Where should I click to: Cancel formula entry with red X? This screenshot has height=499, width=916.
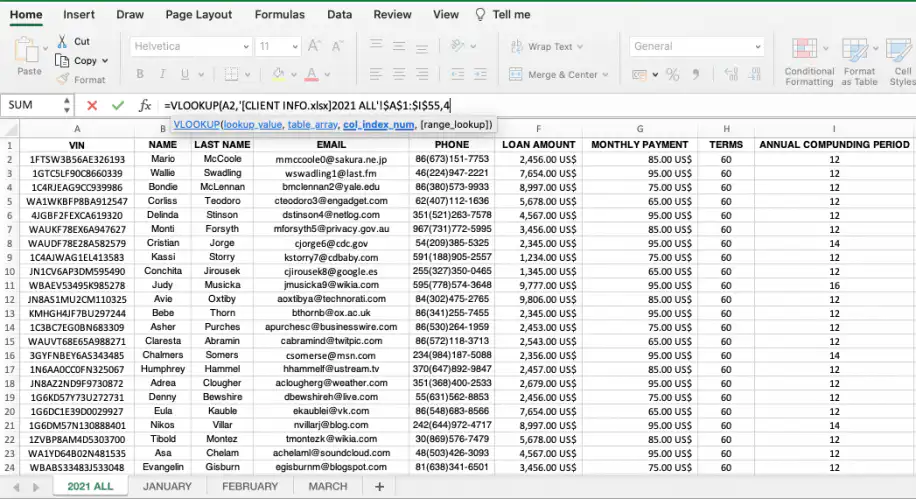92,106
